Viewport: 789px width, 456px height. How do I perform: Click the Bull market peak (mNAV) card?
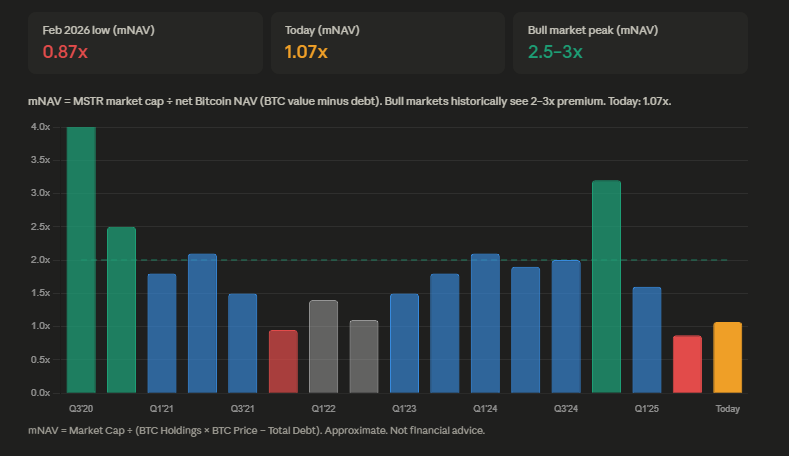tap(630, 43)
